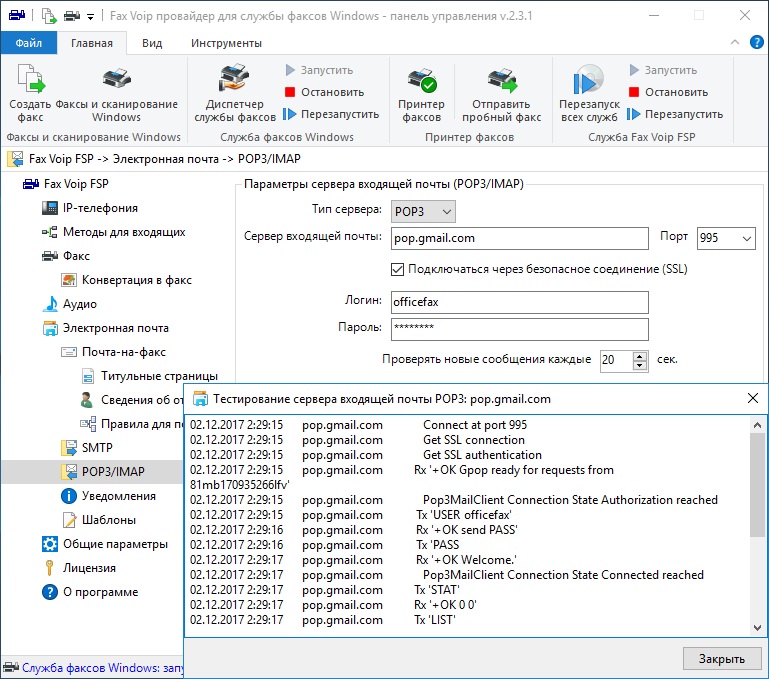Image resolution: width=769 pixels, height=679 pixels.
Task: Stop Fax Voip FSP service (Остановить)
Action: pos(668,92)
